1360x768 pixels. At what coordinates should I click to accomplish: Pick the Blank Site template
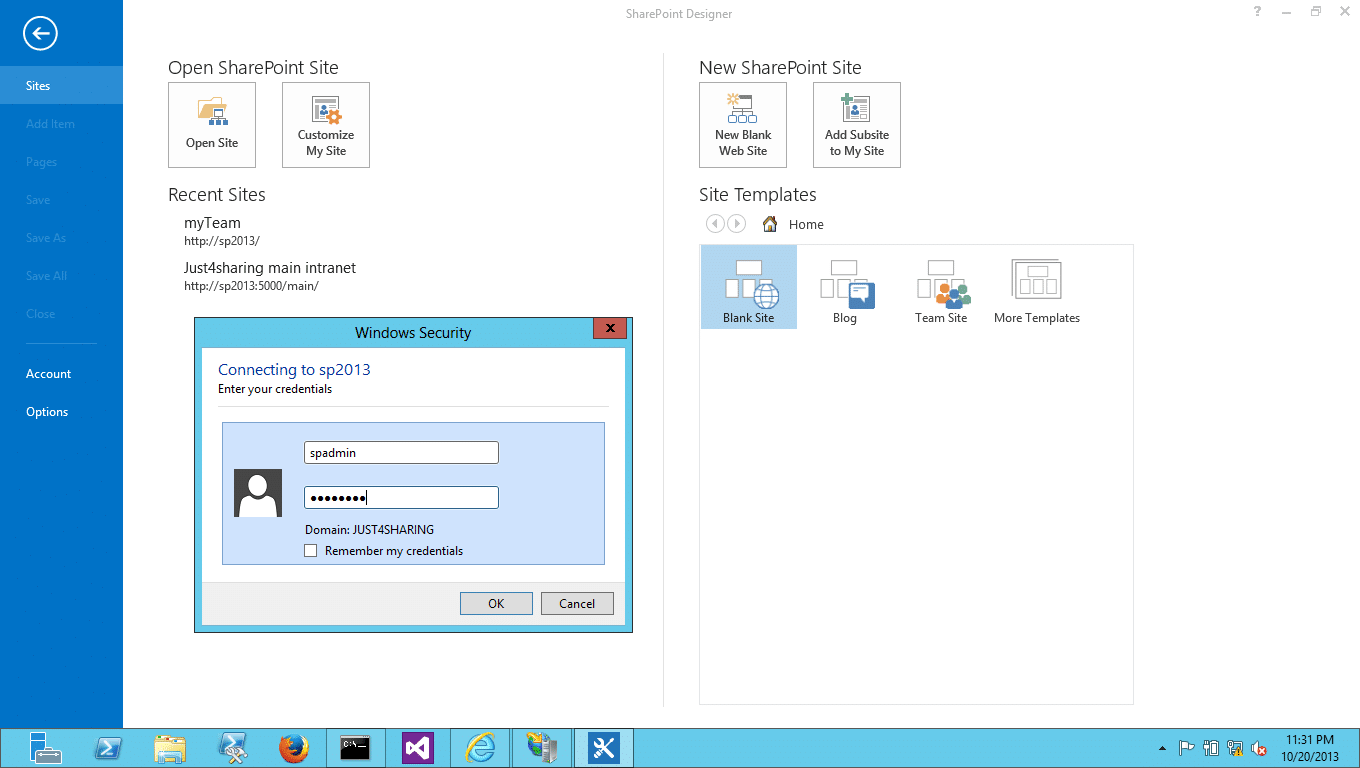pyautogui.click(x=749, y=288)
